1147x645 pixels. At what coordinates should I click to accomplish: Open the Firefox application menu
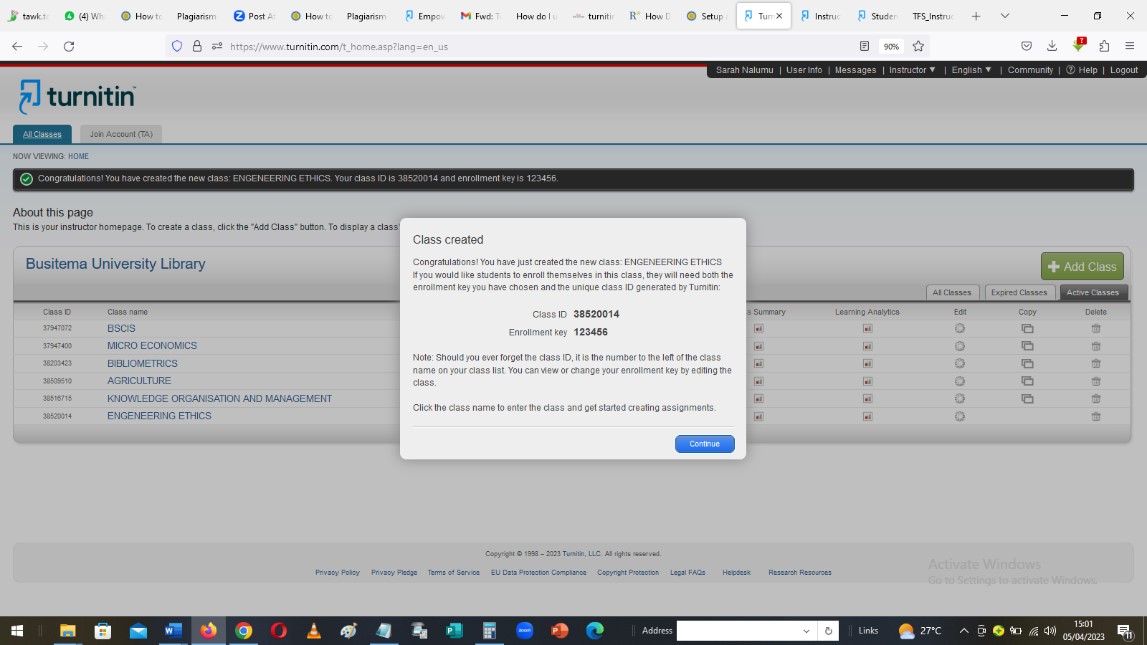[1129, 46]
